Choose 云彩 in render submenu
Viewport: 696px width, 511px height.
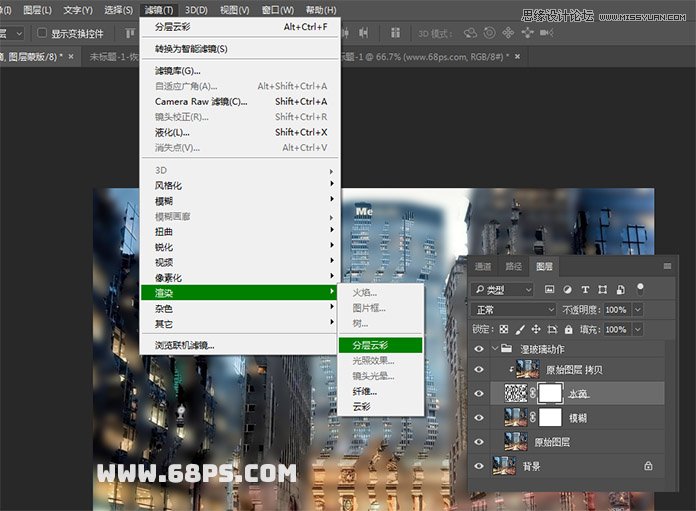click(x=380, y=406)
